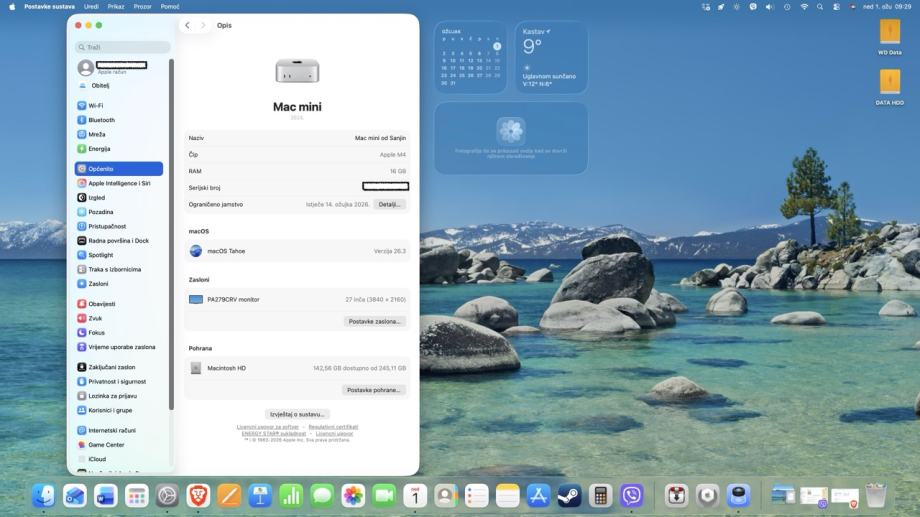920x517 pixels.
Task: Open Brave browser from the Dock
Action: [198, 495]
